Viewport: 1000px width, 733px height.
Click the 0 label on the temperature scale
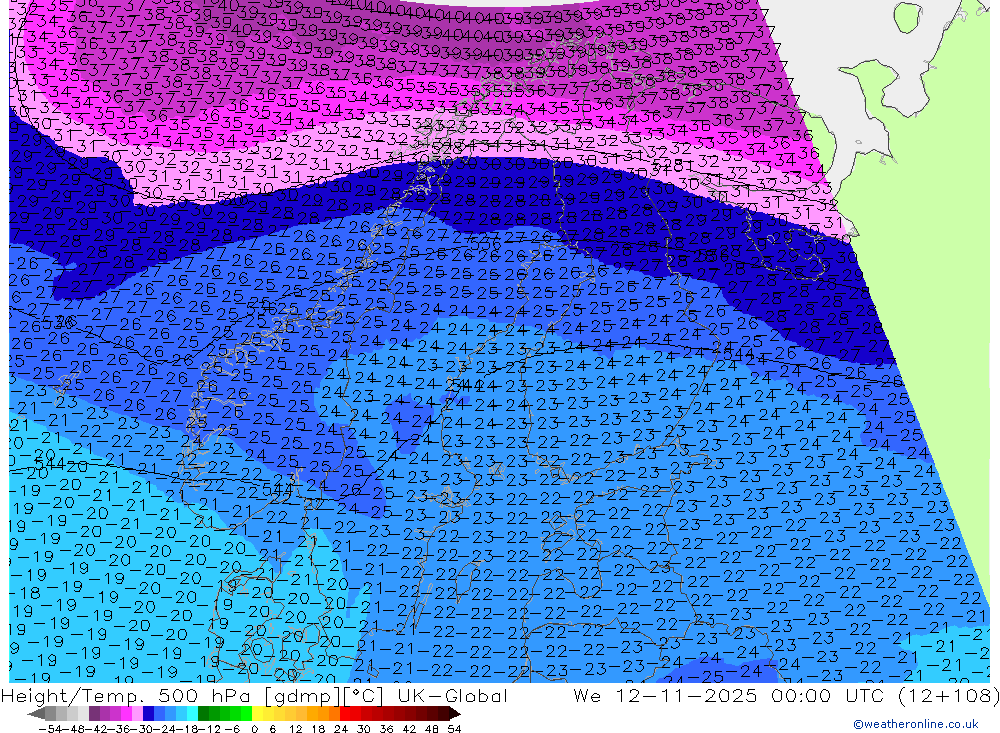point(254,729)
